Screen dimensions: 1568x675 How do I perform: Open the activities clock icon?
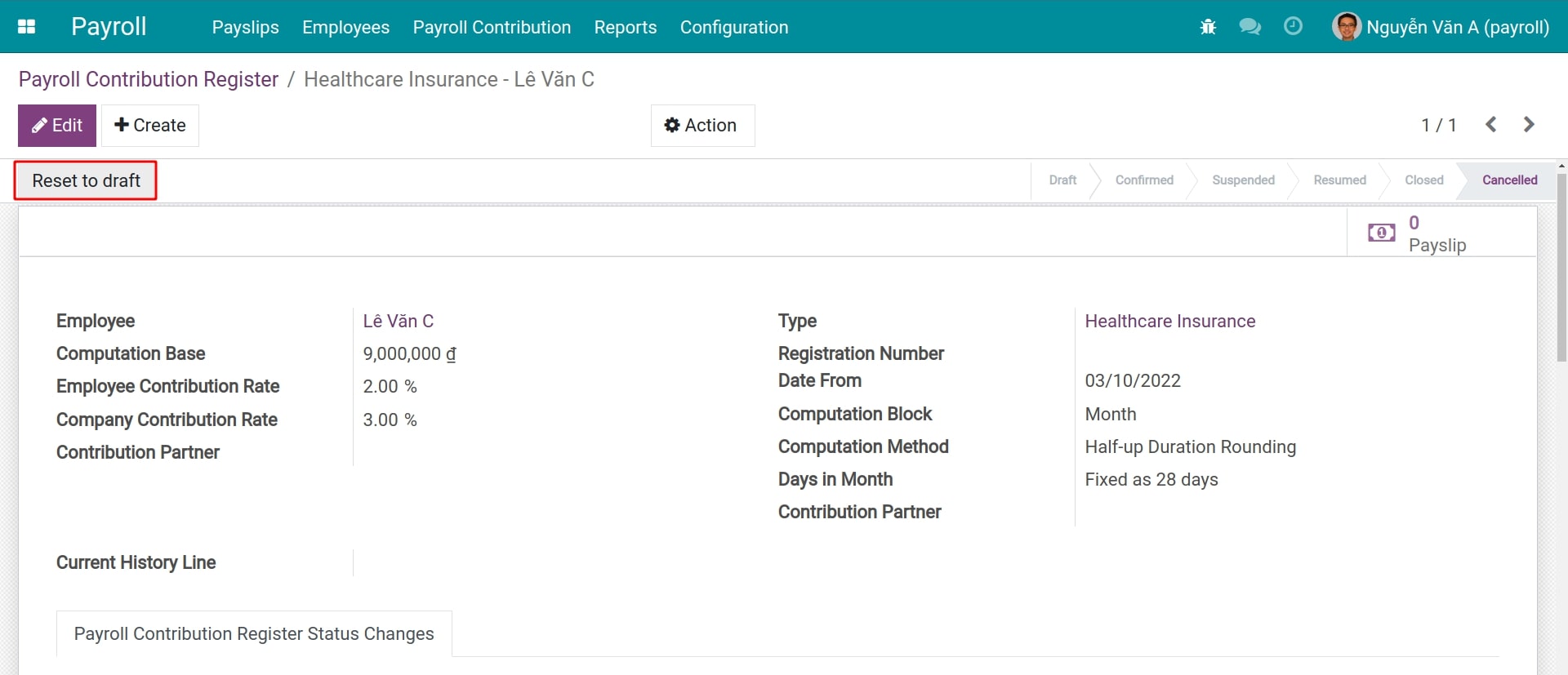pos(1293,27)
